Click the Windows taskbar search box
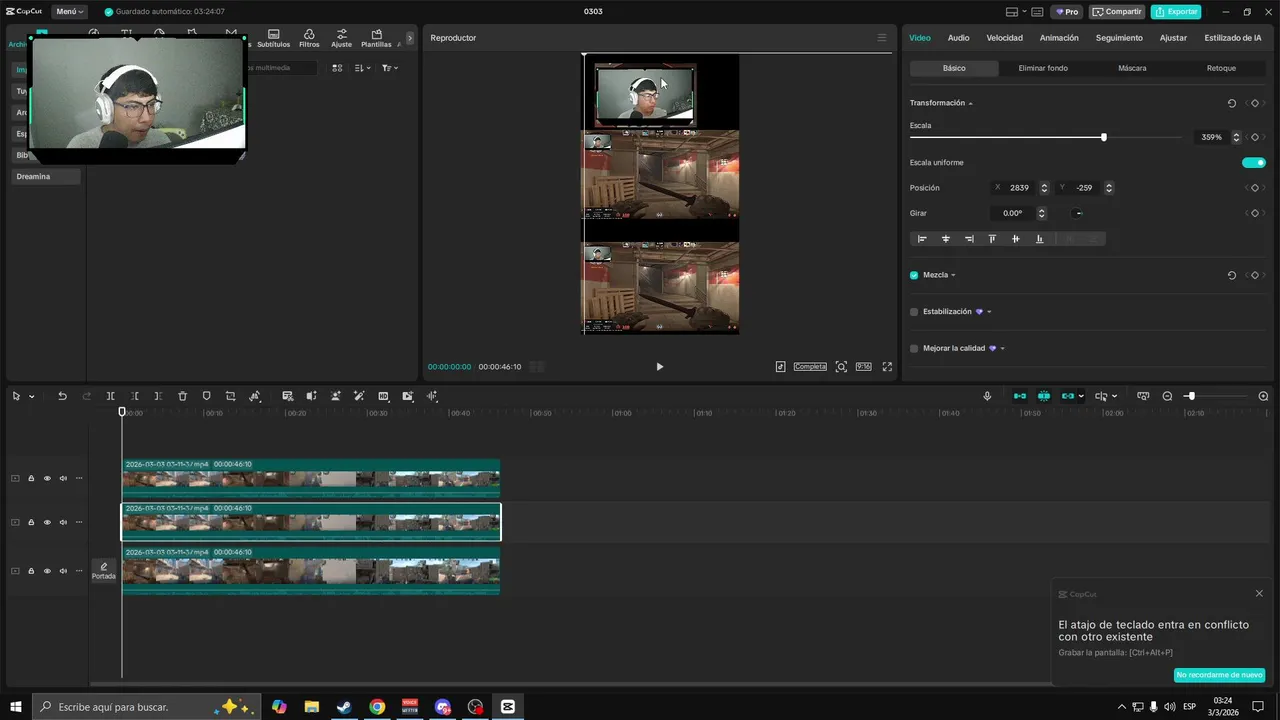This screenshot has height=720, width=1280. coord(146,707)
